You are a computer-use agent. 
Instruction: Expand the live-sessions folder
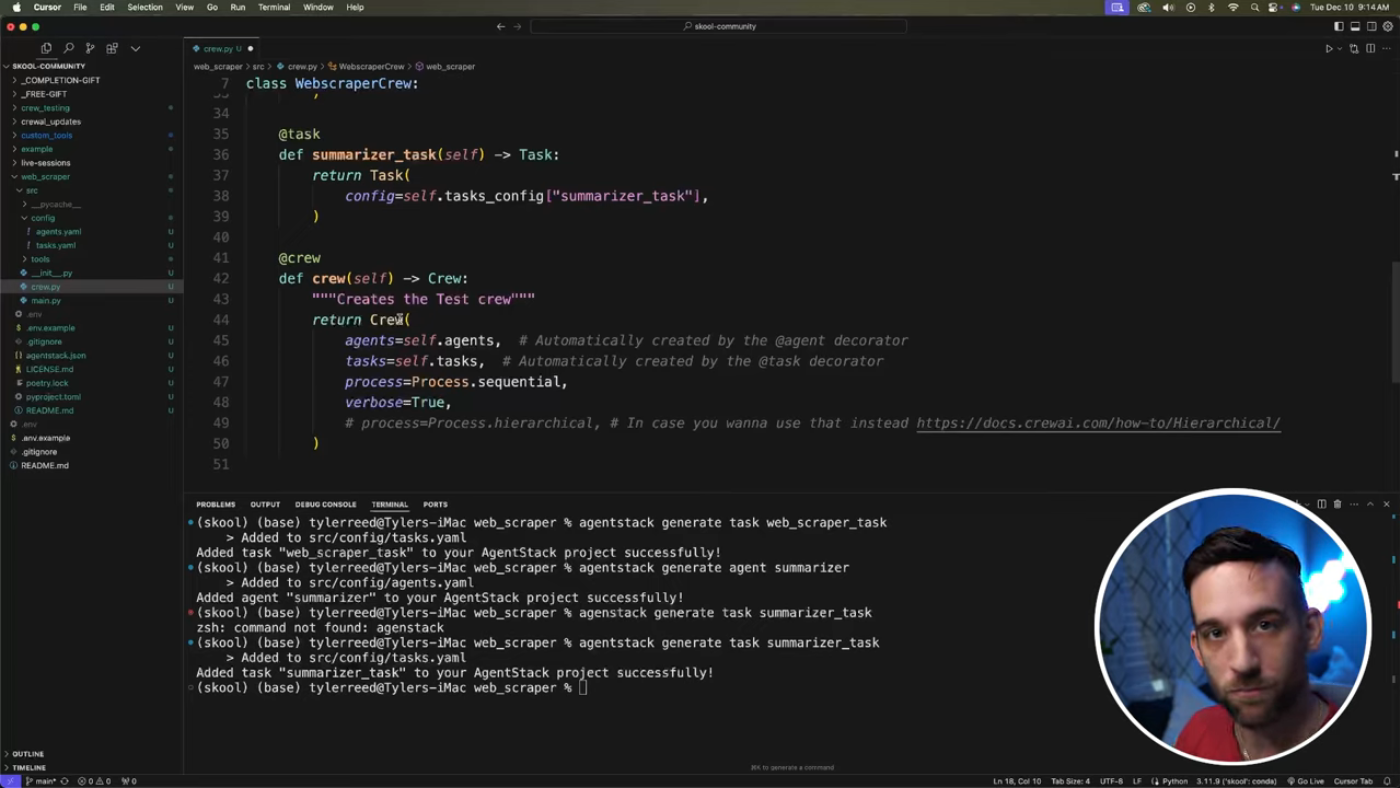(x=45, y=163)
